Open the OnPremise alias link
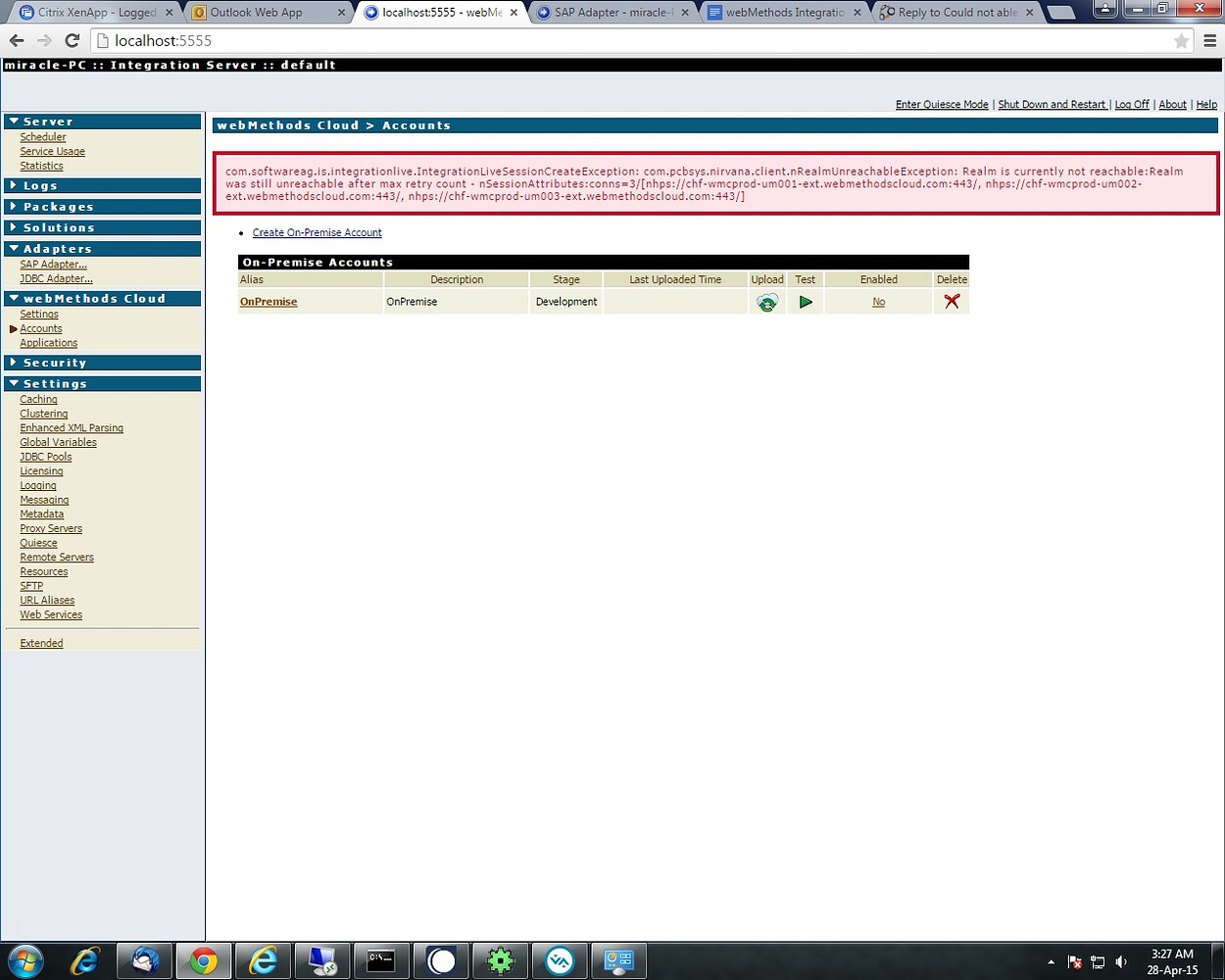Image resolution: width=1225 pixels, height=980 pixels. coord(269,302)
